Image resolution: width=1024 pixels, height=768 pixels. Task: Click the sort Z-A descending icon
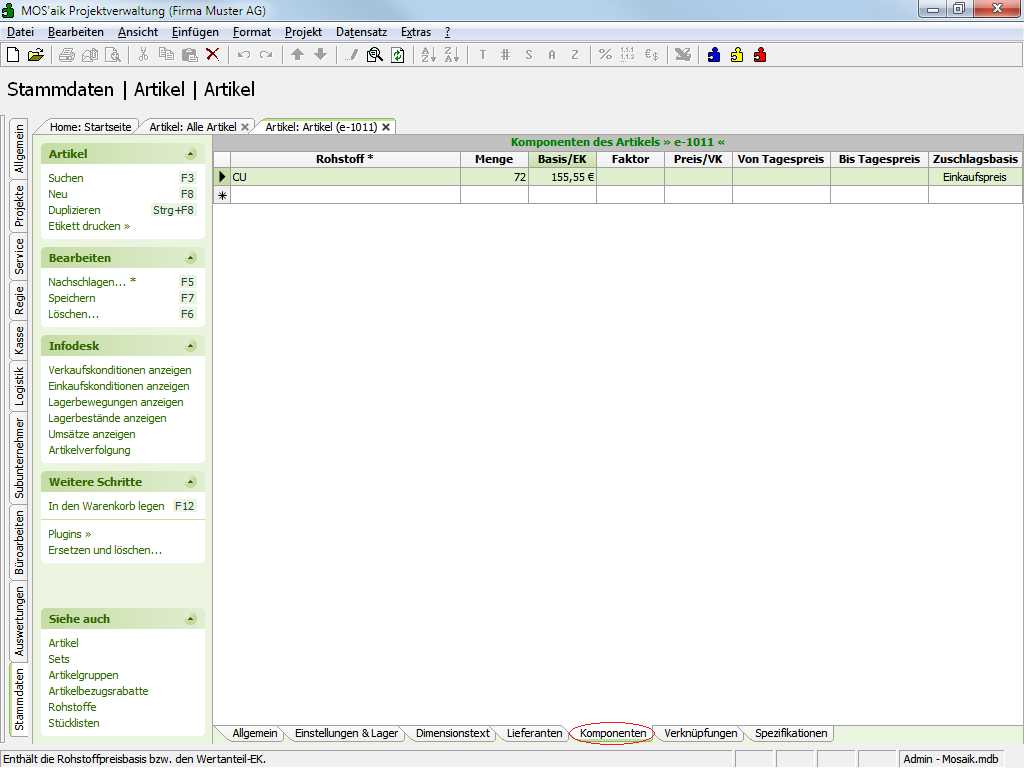coord(452,55)
